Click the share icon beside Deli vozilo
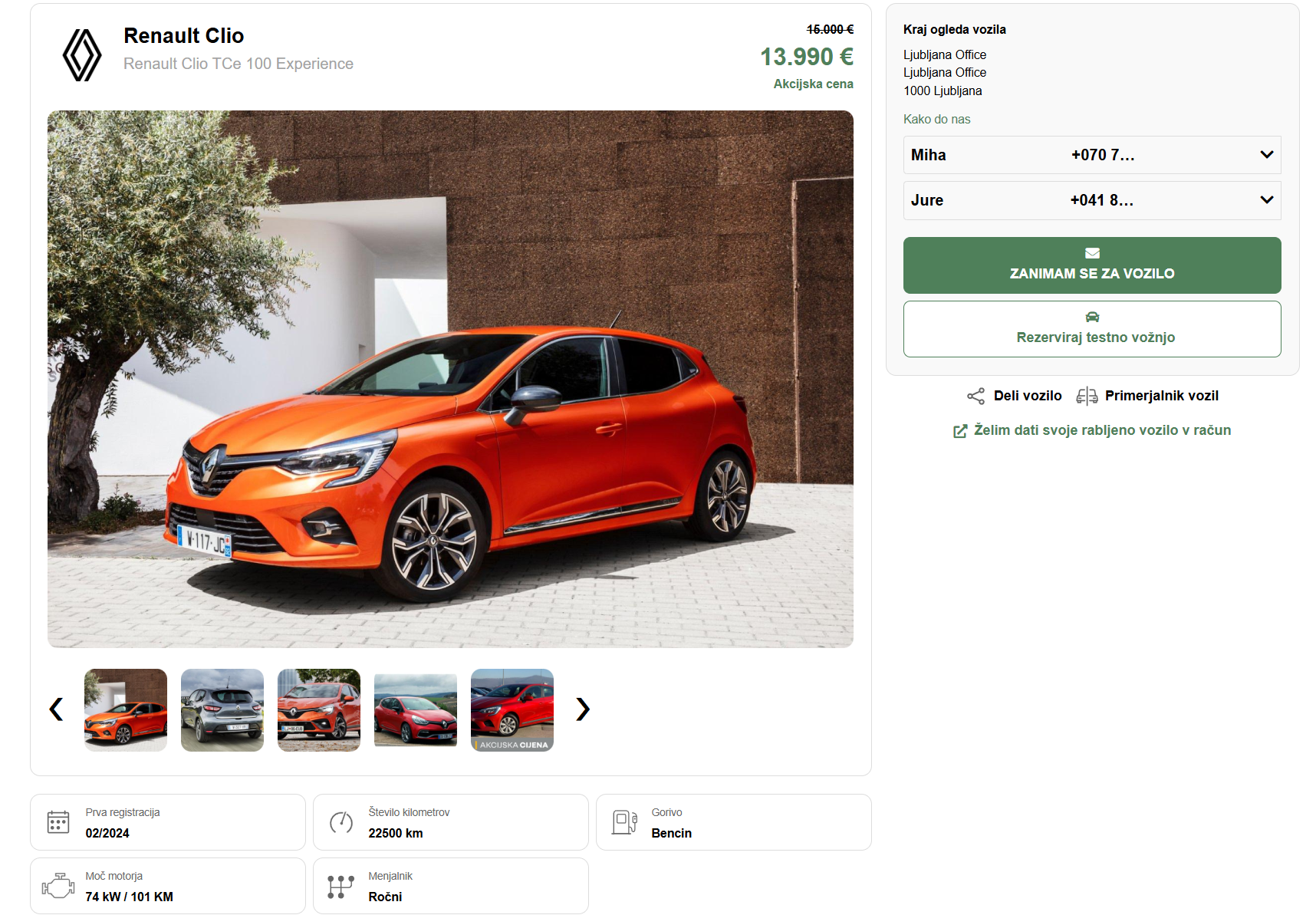The height and width of the screenshot is (915, 1316). tap(975, 396)
